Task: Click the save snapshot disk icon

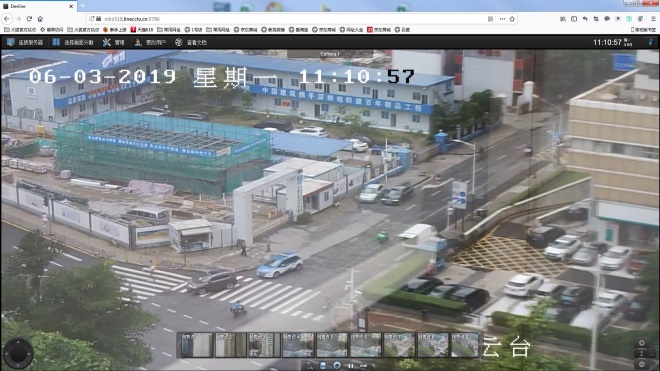Action: [x=323, y=366]
